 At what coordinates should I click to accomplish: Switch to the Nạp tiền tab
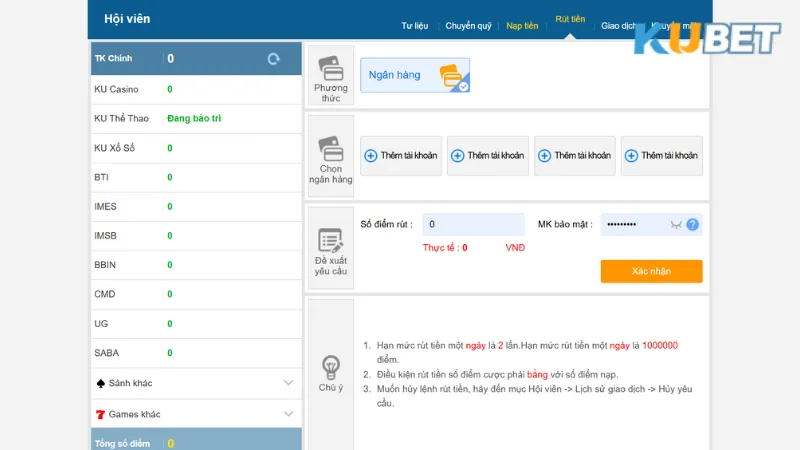522,26
